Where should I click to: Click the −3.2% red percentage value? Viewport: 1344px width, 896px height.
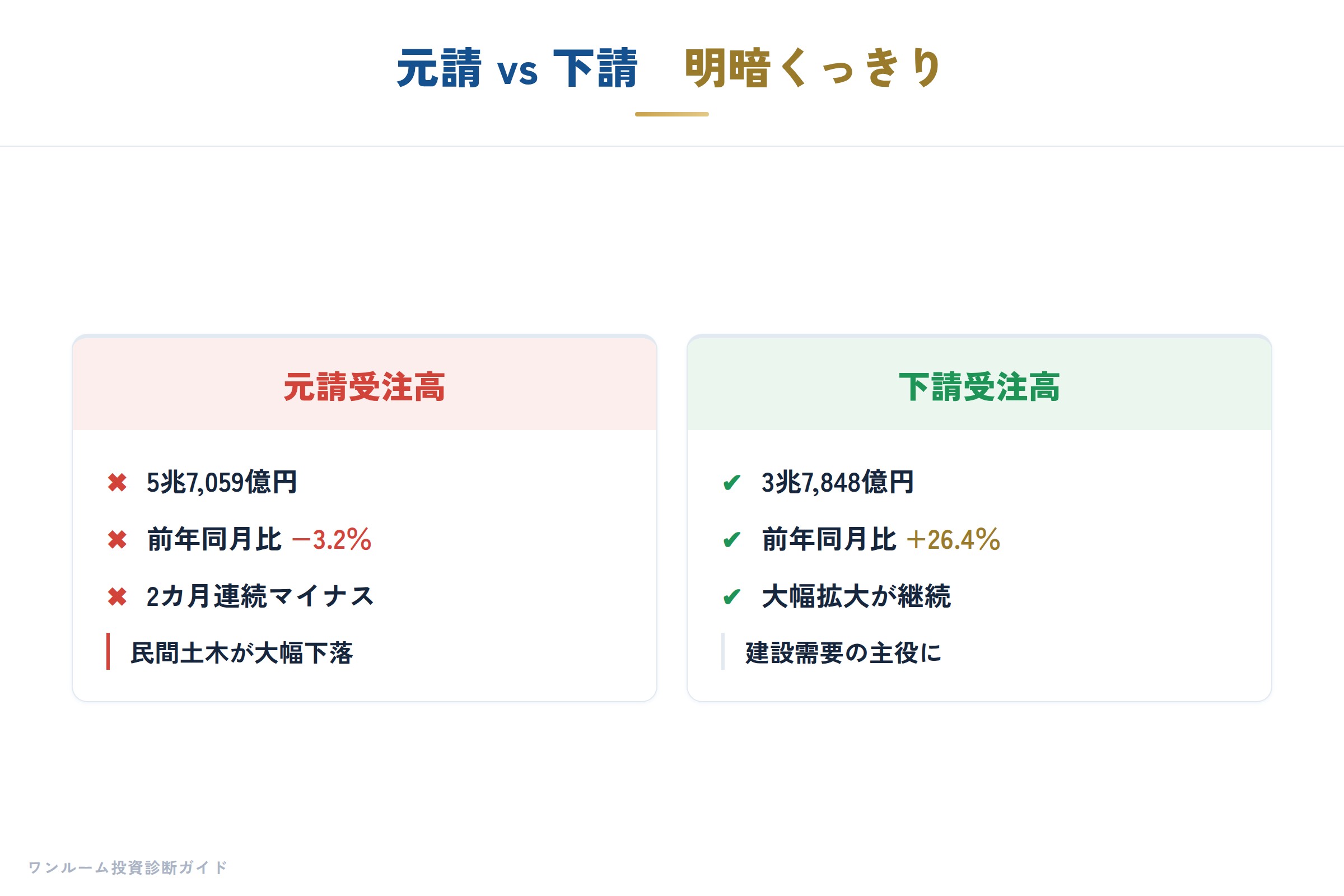tap(332, 540)
